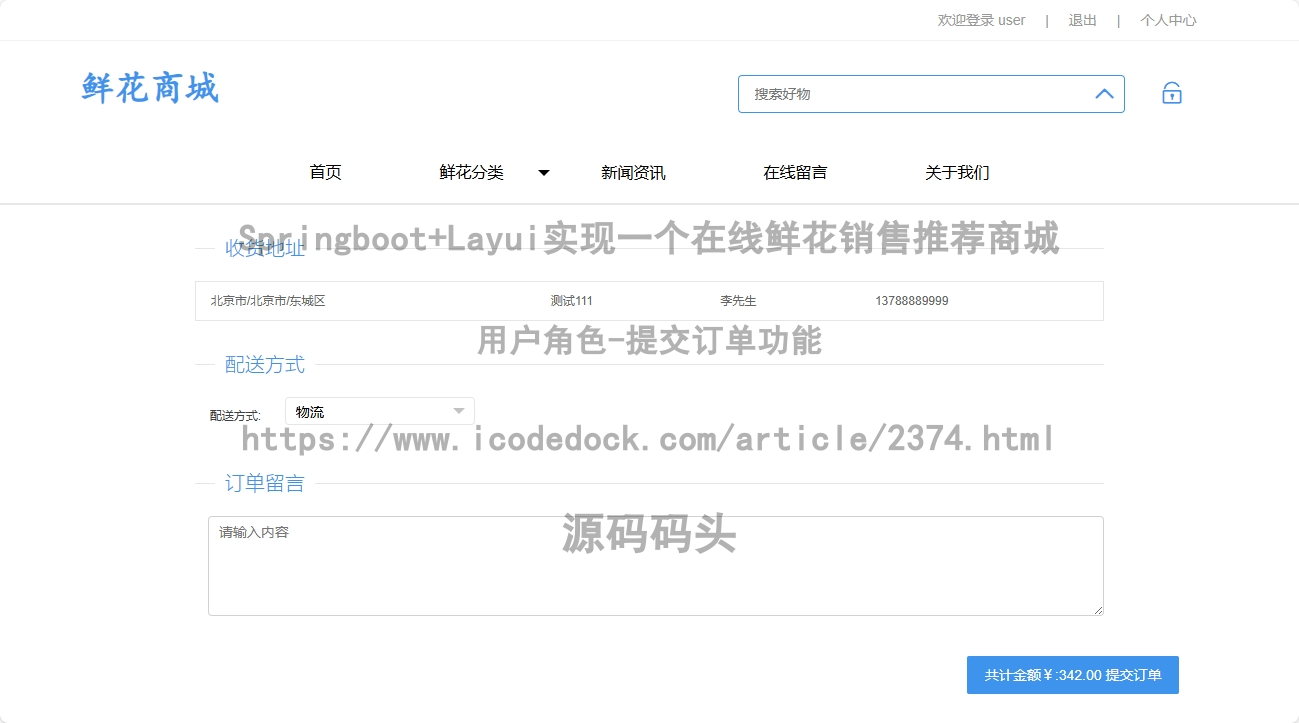1299x723 pixels.
Task: Click the 欢迎登录 user text
Action: (981, 20)
